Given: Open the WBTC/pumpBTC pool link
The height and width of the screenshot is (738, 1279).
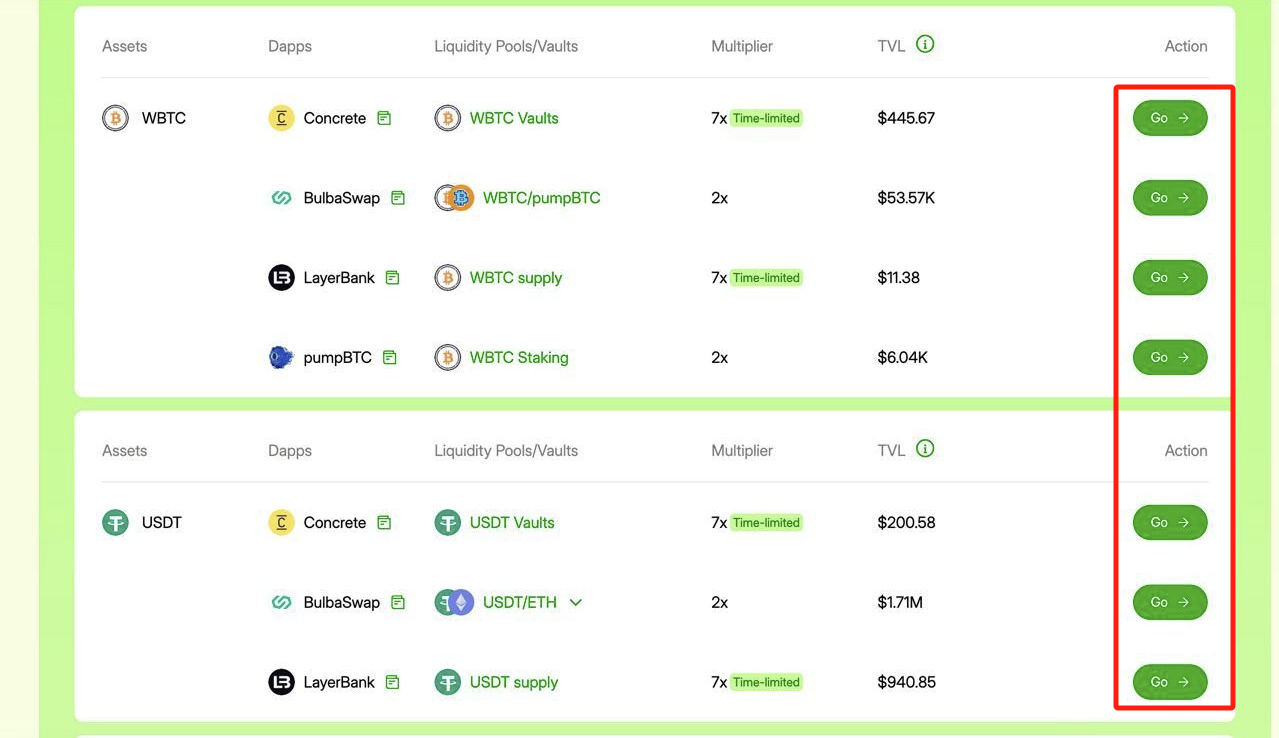Looking at the screenshot, I should 541,198.
